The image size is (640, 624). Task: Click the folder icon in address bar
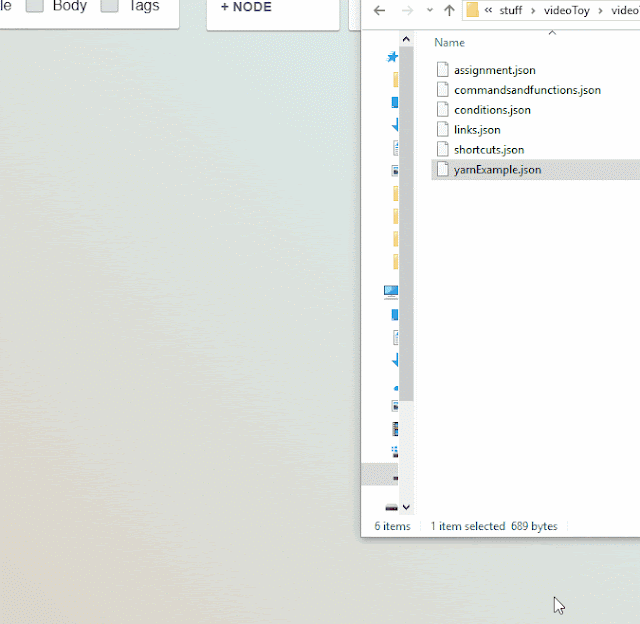[x=472, y=10]
